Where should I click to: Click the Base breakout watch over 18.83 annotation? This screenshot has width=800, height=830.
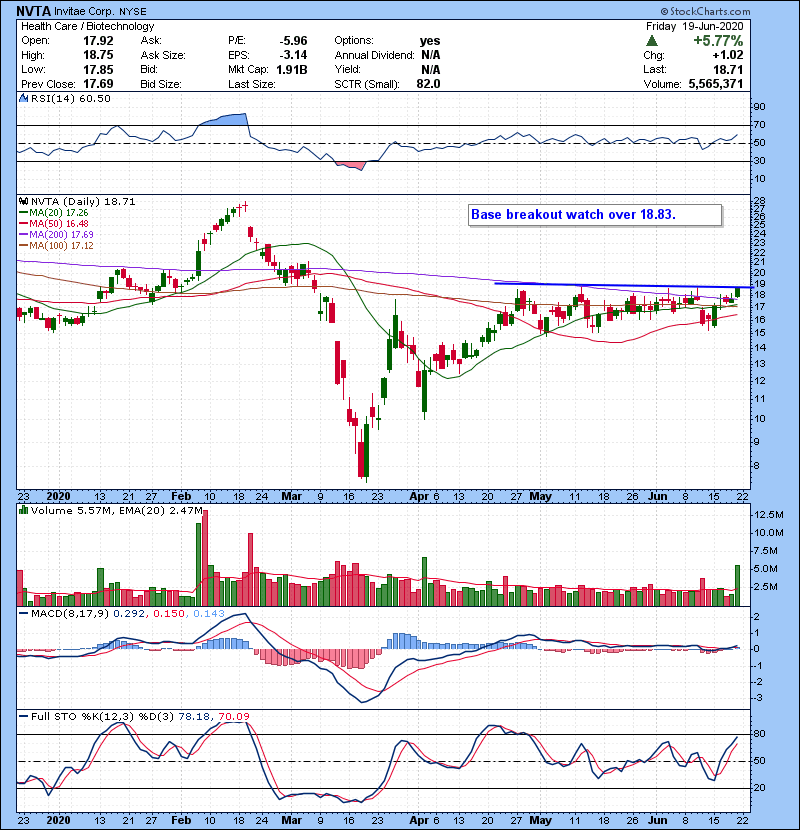click(x=595, y=215)
